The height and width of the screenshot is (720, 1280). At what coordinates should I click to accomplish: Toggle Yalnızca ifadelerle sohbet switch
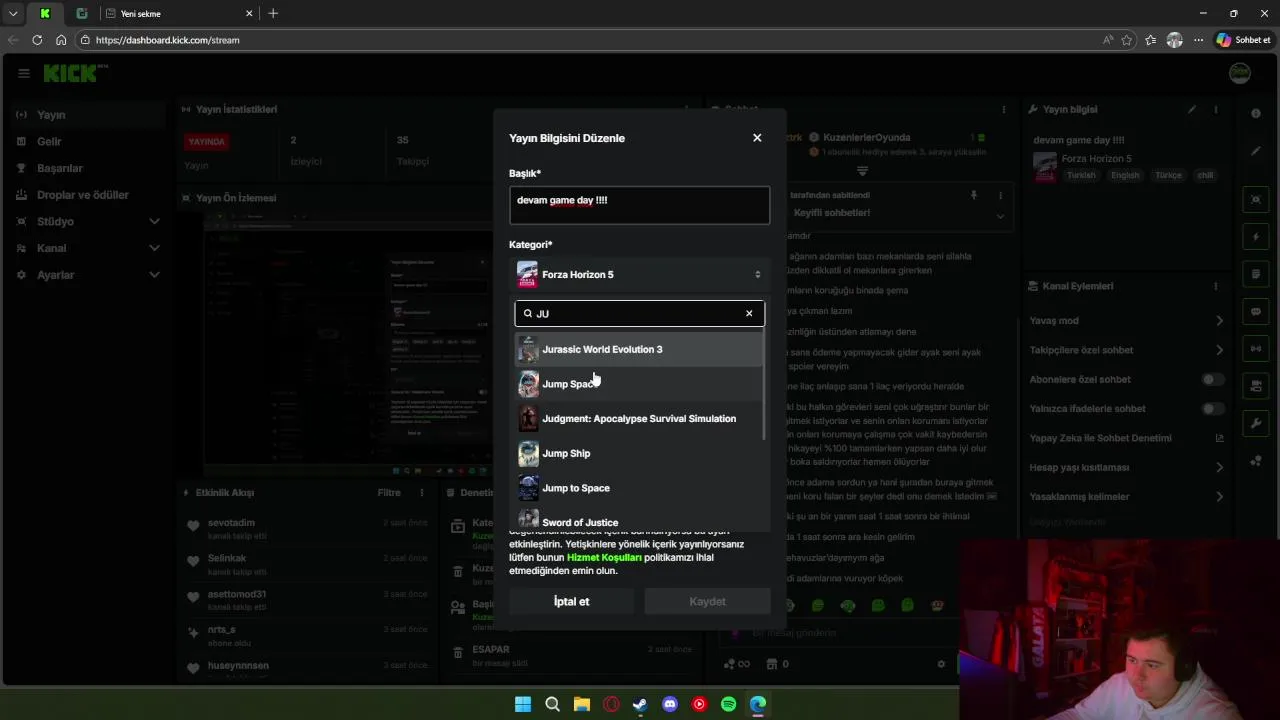coord(1212,408)
